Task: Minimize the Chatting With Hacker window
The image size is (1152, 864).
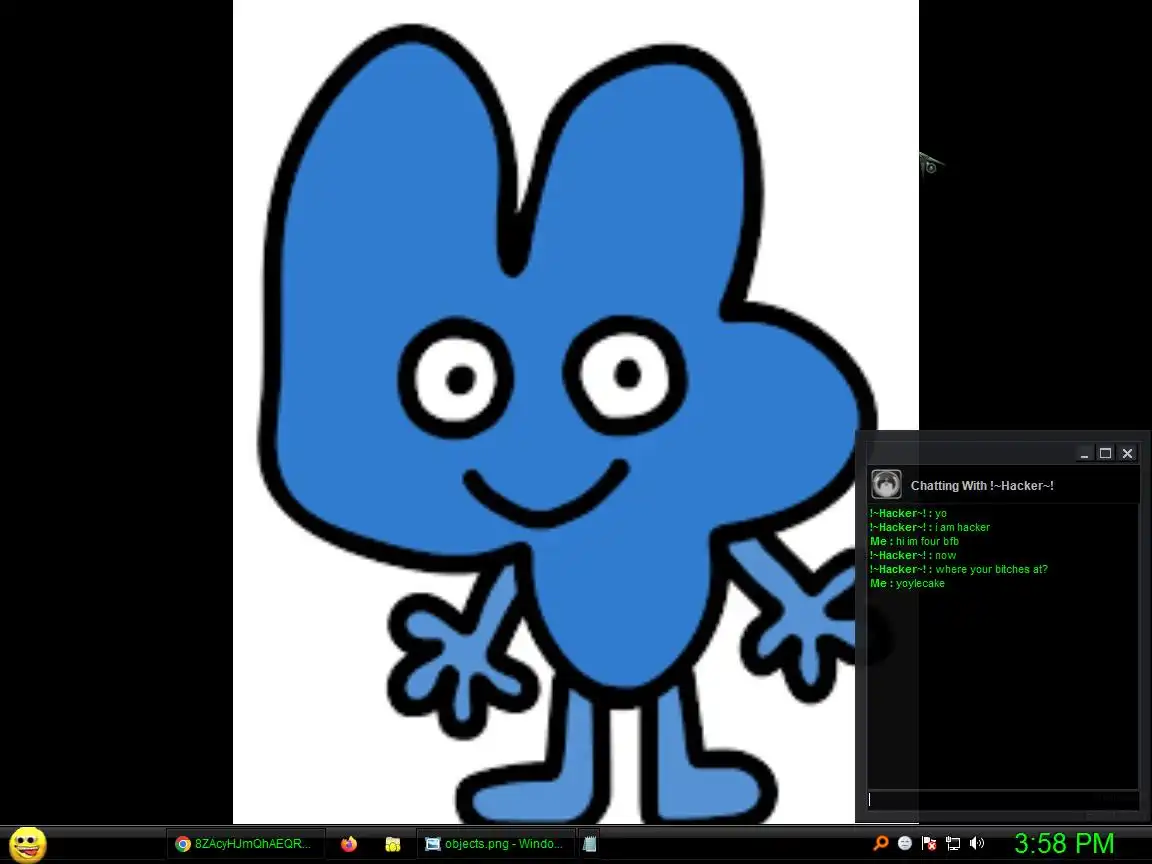Action: tap(1084, 453)
